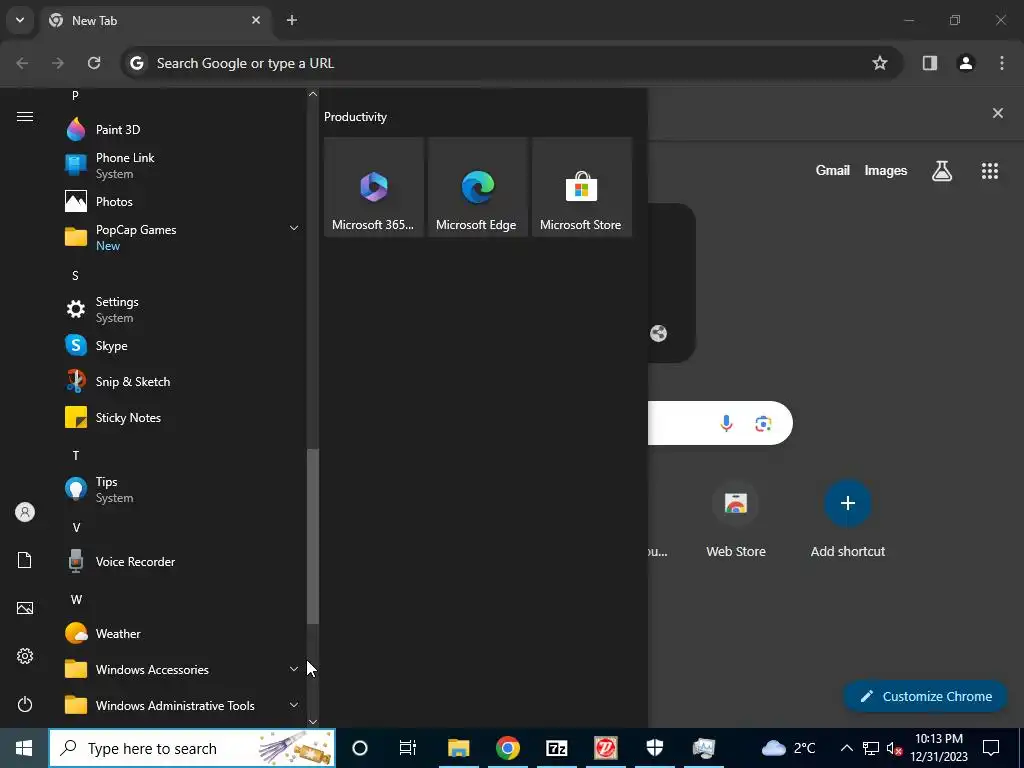
Task: Open Pictures from Start sidebar
Action: [25, 608]
